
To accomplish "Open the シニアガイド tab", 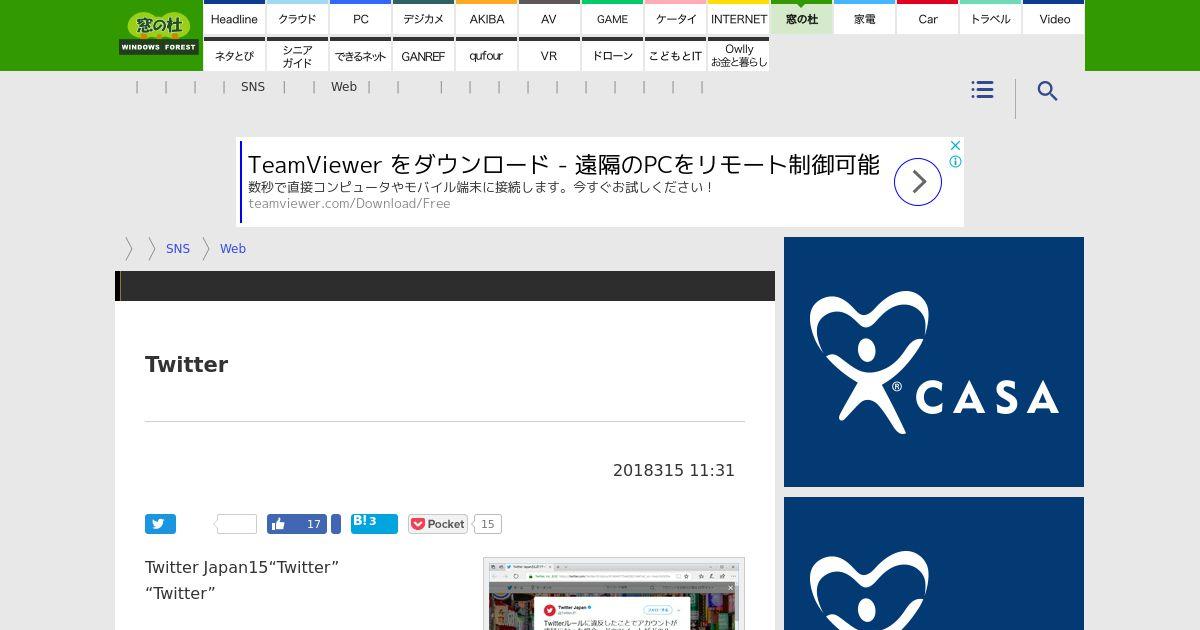I will tap(297, 55).
